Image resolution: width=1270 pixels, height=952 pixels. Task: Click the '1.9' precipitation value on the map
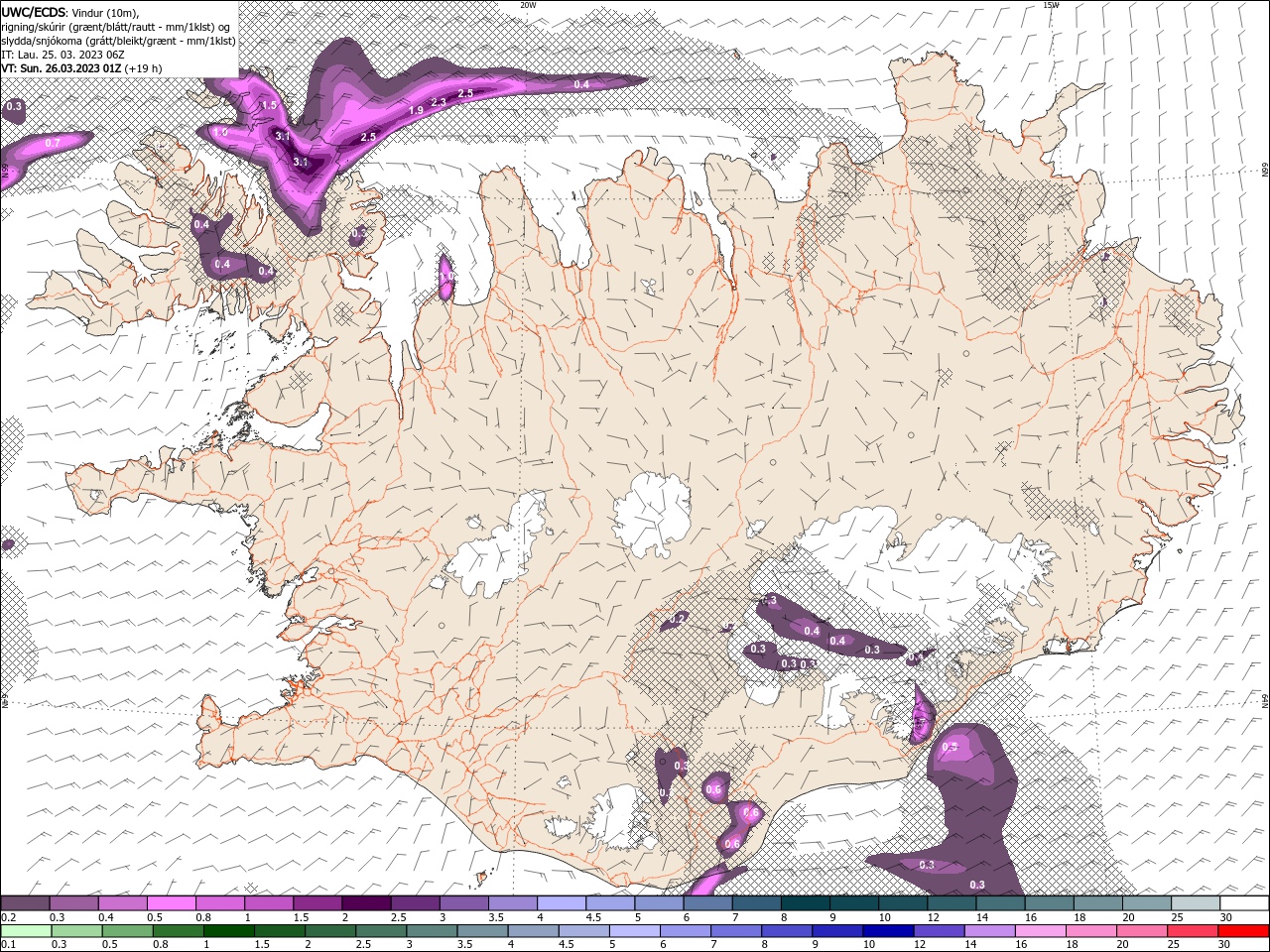[417, 110]
